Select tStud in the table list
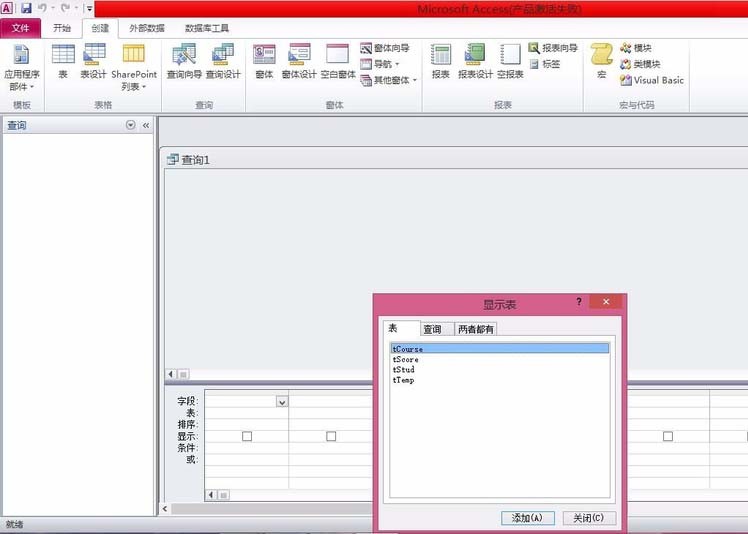This screenshot has width=748, height=534. coord(404,370)
